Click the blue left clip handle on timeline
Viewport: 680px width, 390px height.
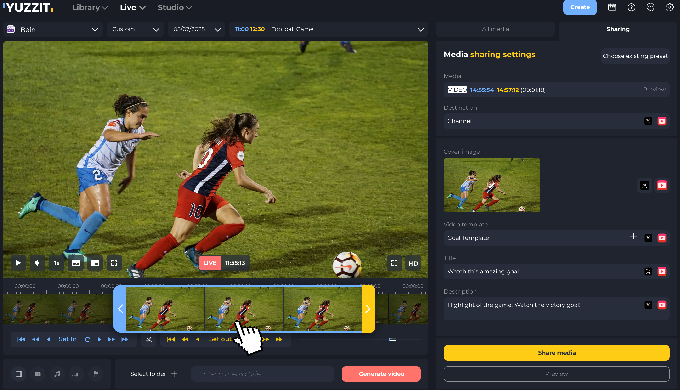(120, 309)
